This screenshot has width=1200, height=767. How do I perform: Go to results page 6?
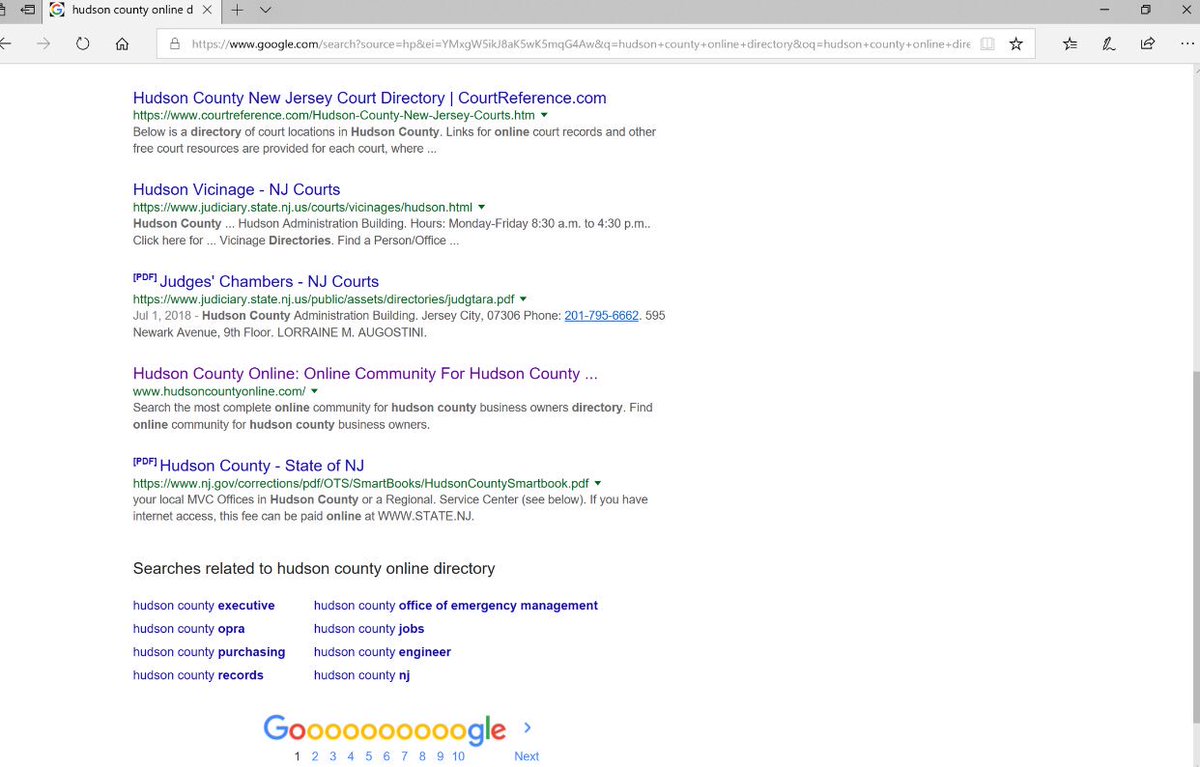pyautogui.click(x=387, y=756)
